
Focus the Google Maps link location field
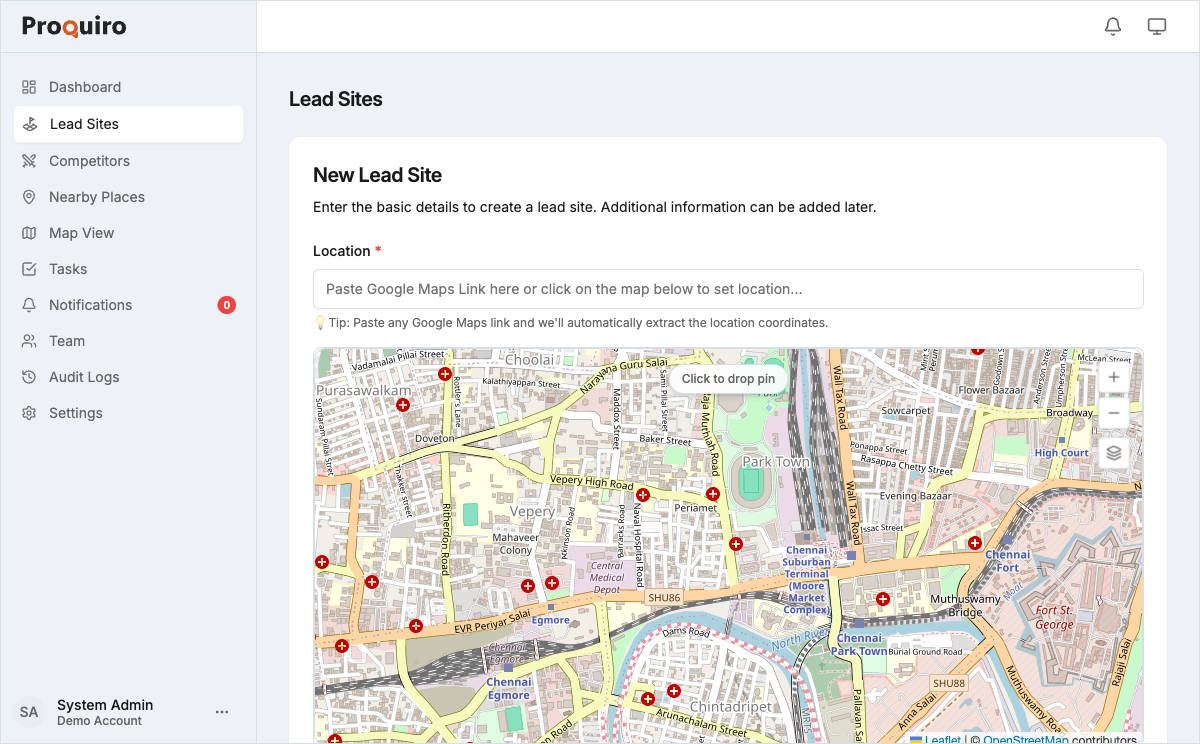[727, 289]
